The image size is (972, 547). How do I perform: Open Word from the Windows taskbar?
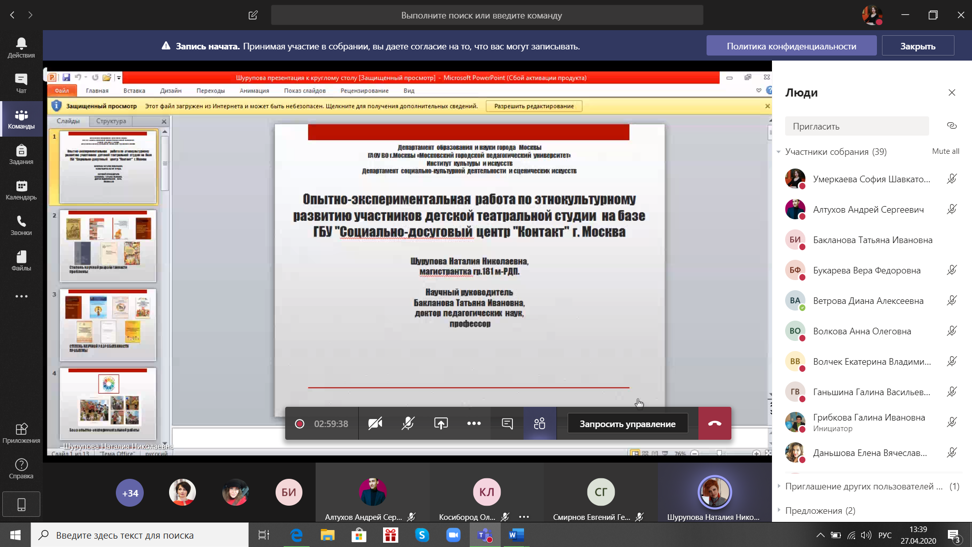(x=516, y=535)
